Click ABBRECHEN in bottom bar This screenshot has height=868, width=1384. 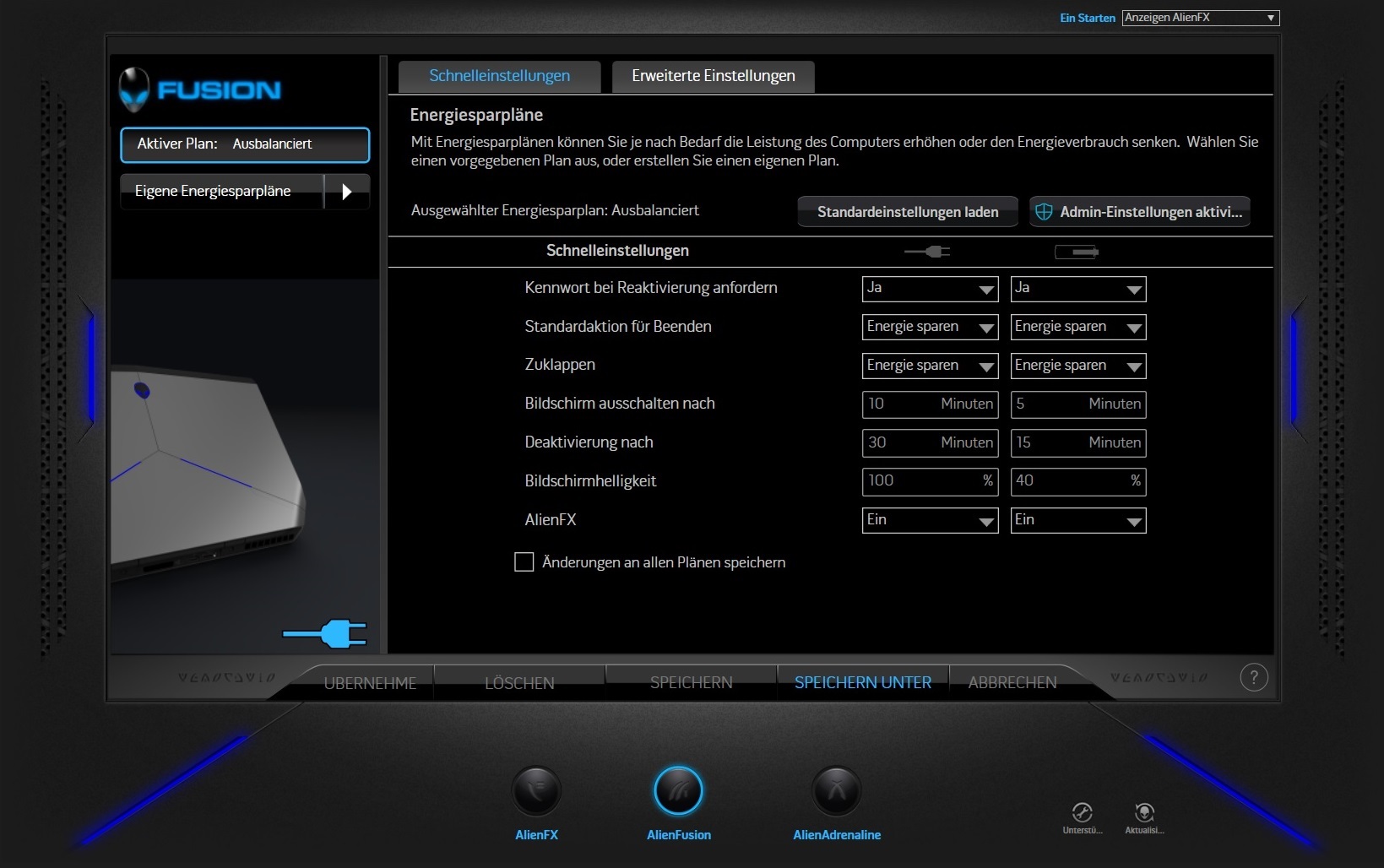(1012, 682)
